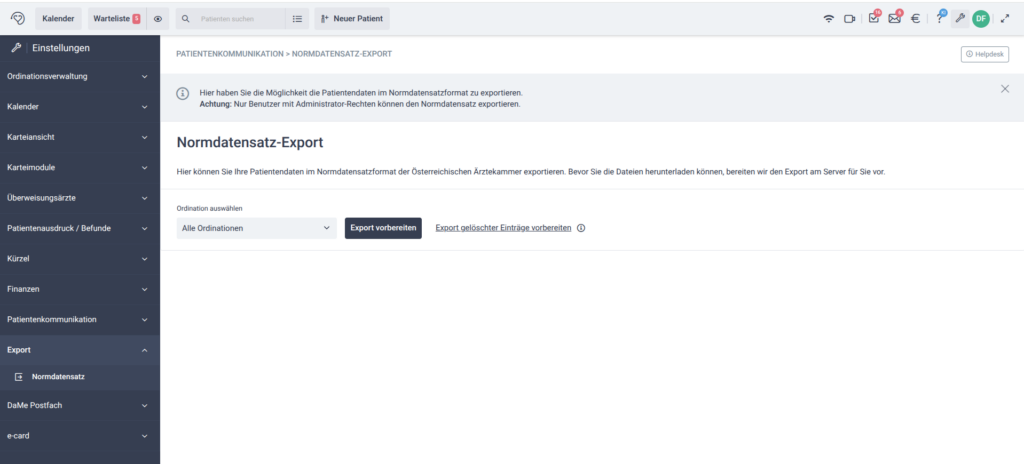Open the mail envelope icon with badge
Viewport: 1024px width, 464px height.
(x=895, y=18)
